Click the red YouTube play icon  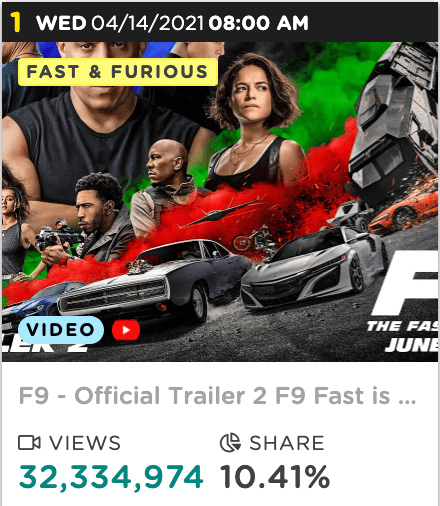click(126, 330)
